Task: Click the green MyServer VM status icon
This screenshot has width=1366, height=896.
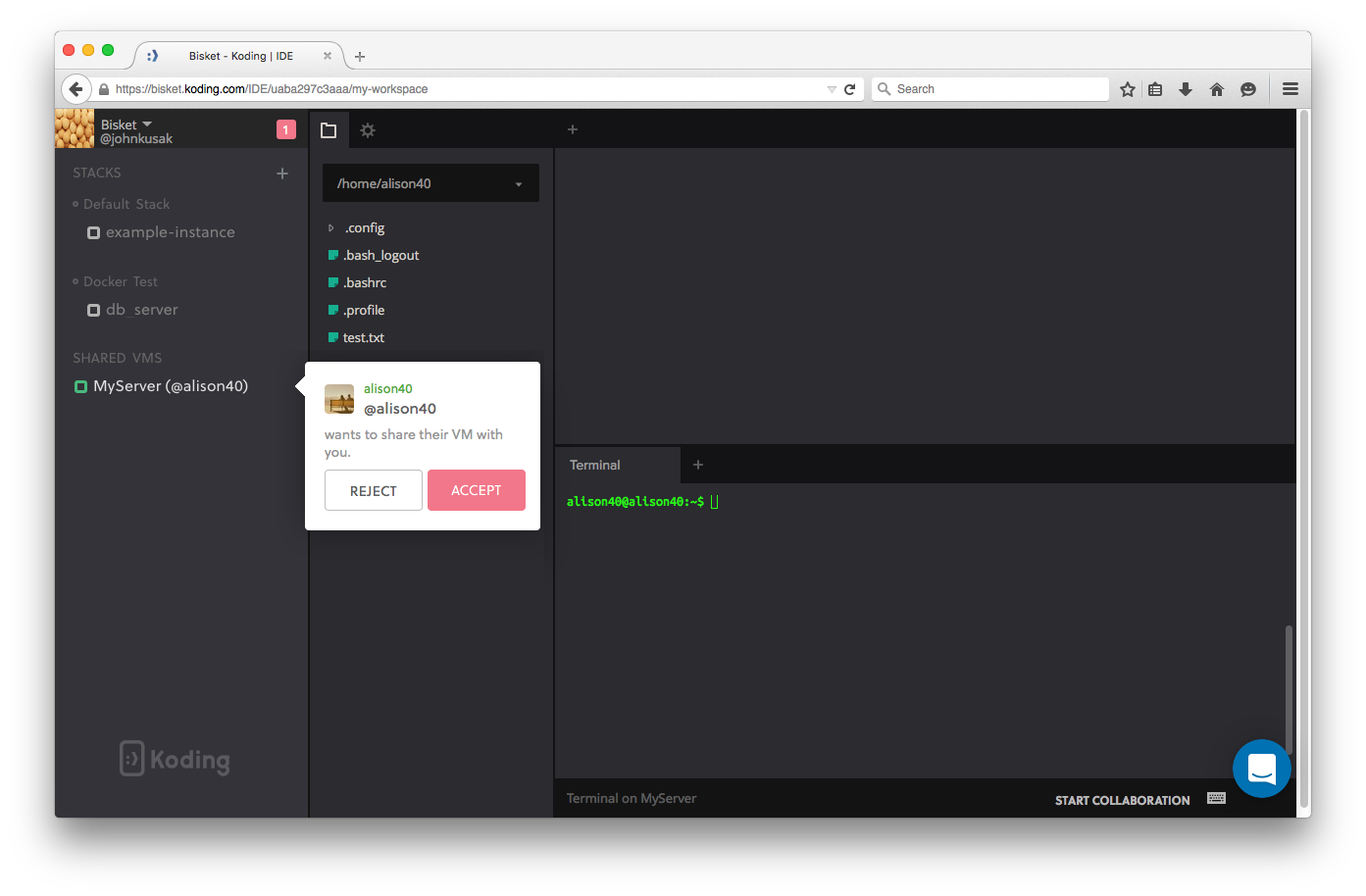Action: [80, 387]
